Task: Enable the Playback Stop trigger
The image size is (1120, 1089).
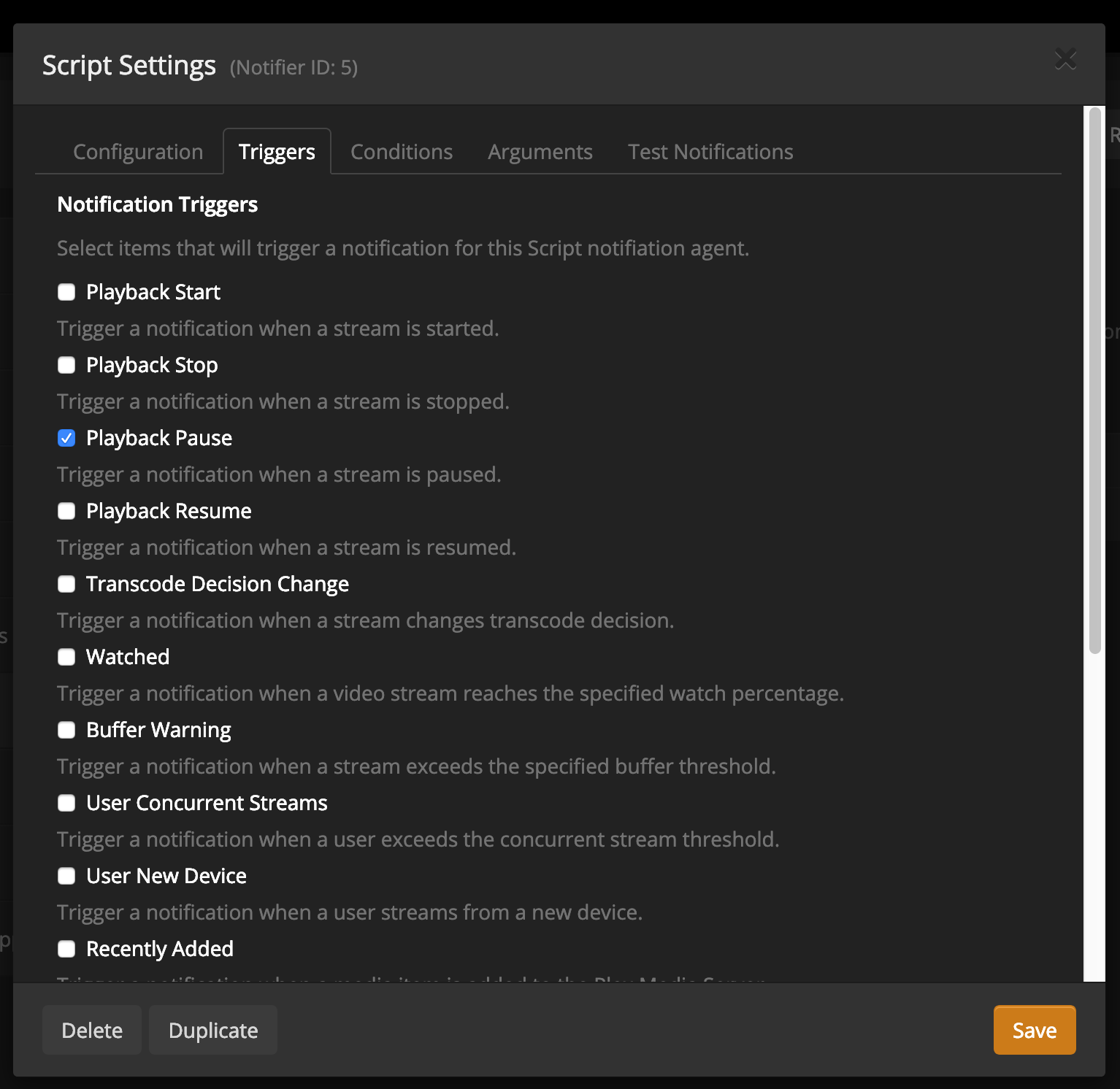Action: [x=66, y=365]
